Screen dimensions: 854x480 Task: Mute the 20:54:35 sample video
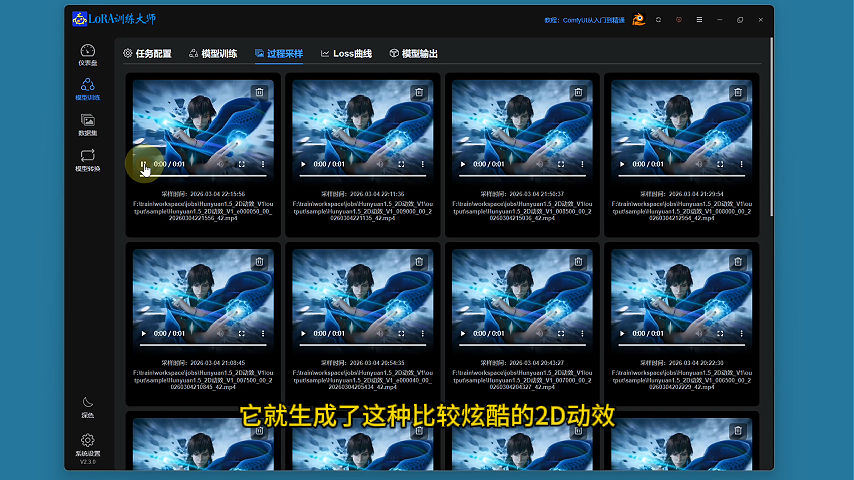pos(380,333)
